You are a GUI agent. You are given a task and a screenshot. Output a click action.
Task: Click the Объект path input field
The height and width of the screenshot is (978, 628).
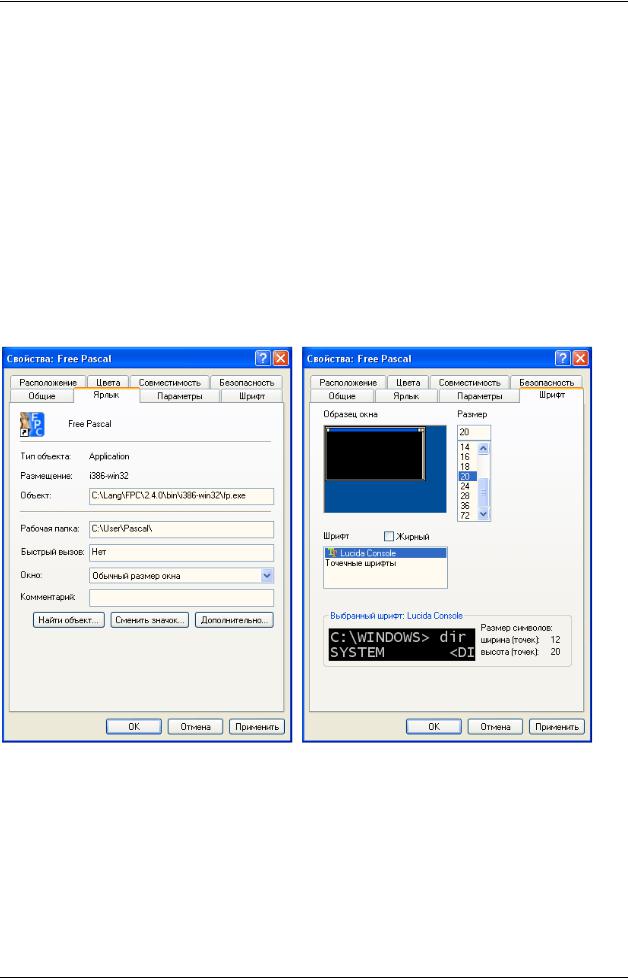click(181, 496)
